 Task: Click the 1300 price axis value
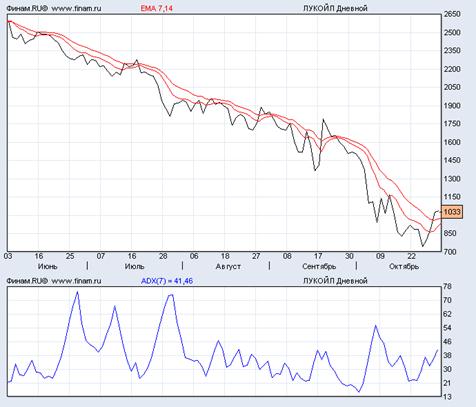452,179
